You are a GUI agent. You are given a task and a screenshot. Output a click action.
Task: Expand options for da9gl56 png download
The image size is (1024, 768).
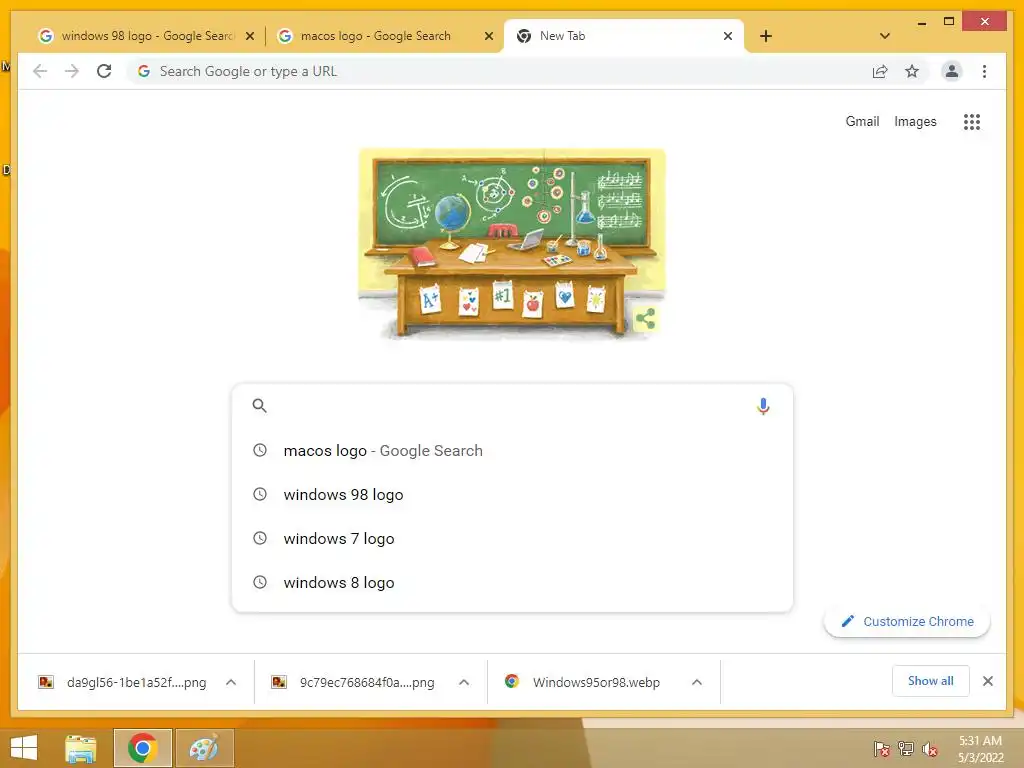(x=231, y=682)
